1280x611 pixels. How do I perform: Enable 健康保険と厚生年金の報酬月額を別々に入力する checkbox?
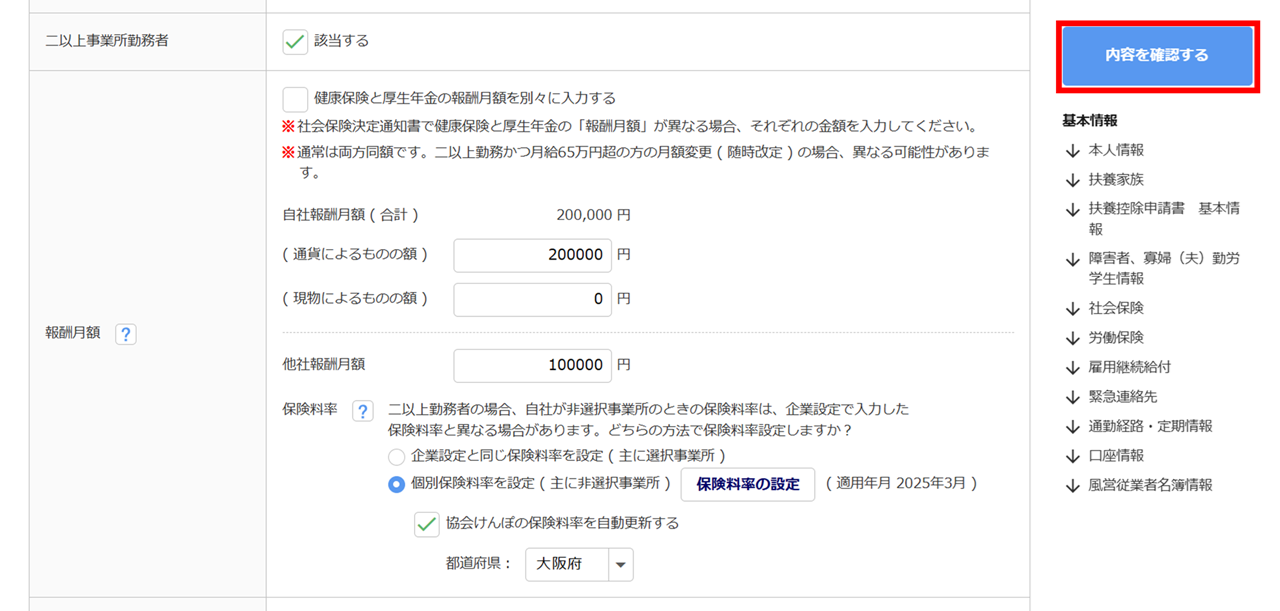(x=295, y=99)
